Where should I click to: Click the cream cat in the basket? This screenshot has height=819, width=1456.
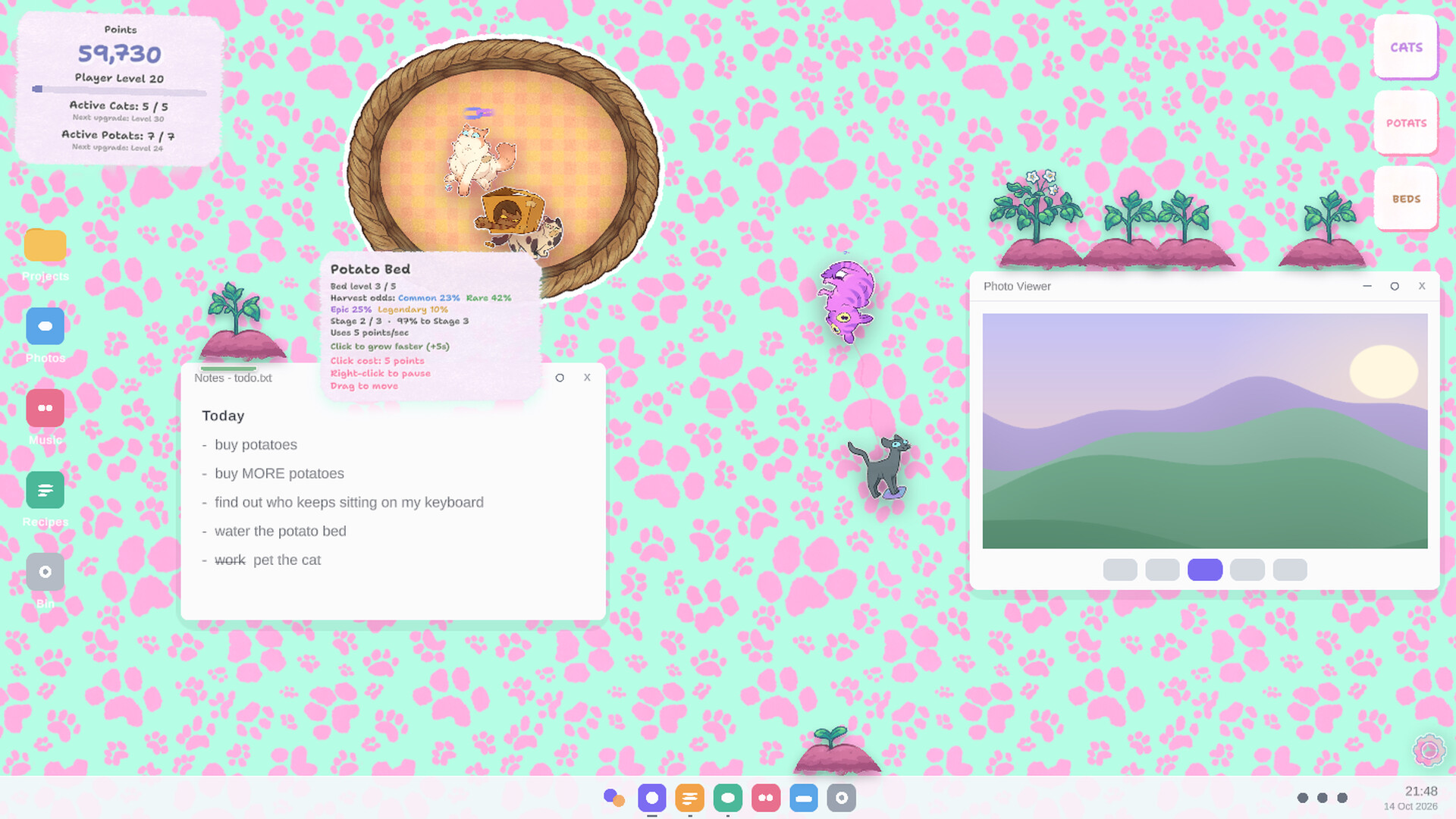point(479,159)
